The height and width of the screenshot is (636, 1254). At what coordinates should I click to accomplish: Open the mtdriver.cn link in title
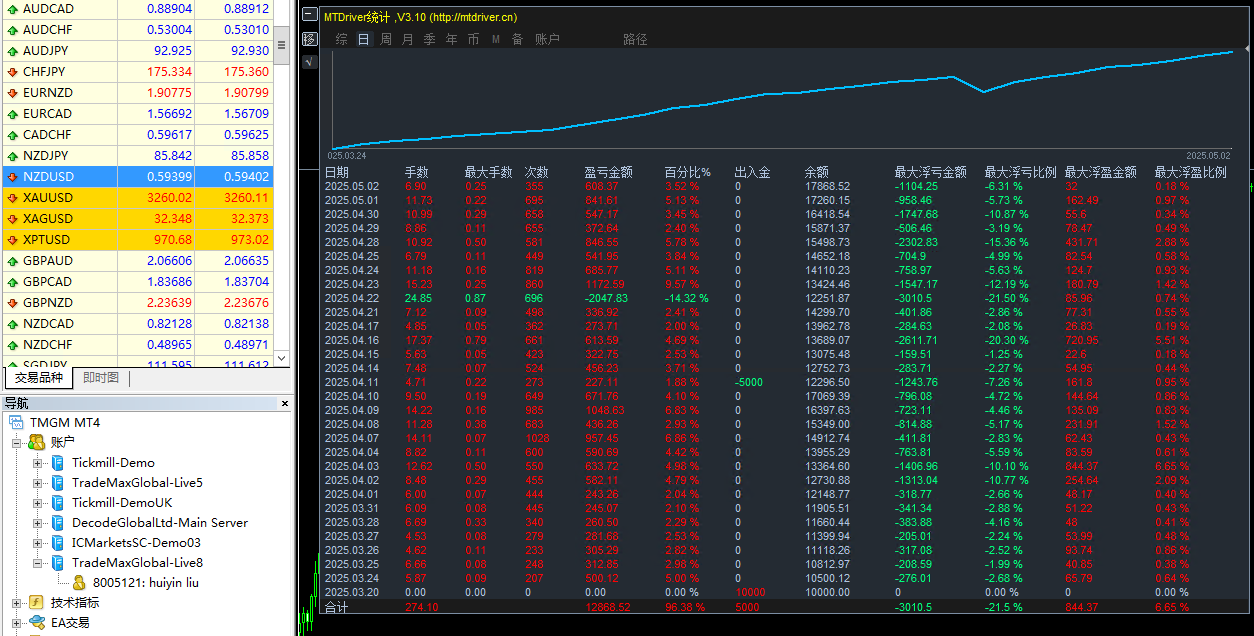(472, 17)
